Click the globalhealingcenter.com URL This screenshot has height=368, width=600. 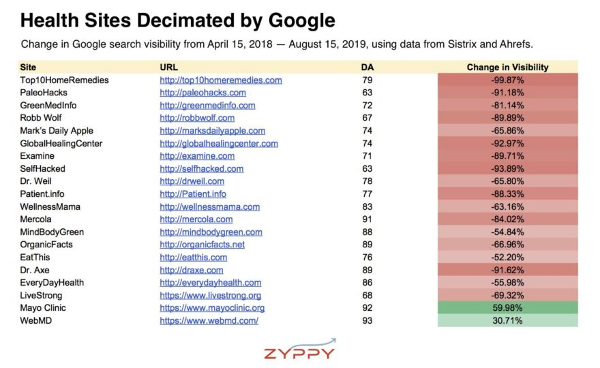[219, 144]
